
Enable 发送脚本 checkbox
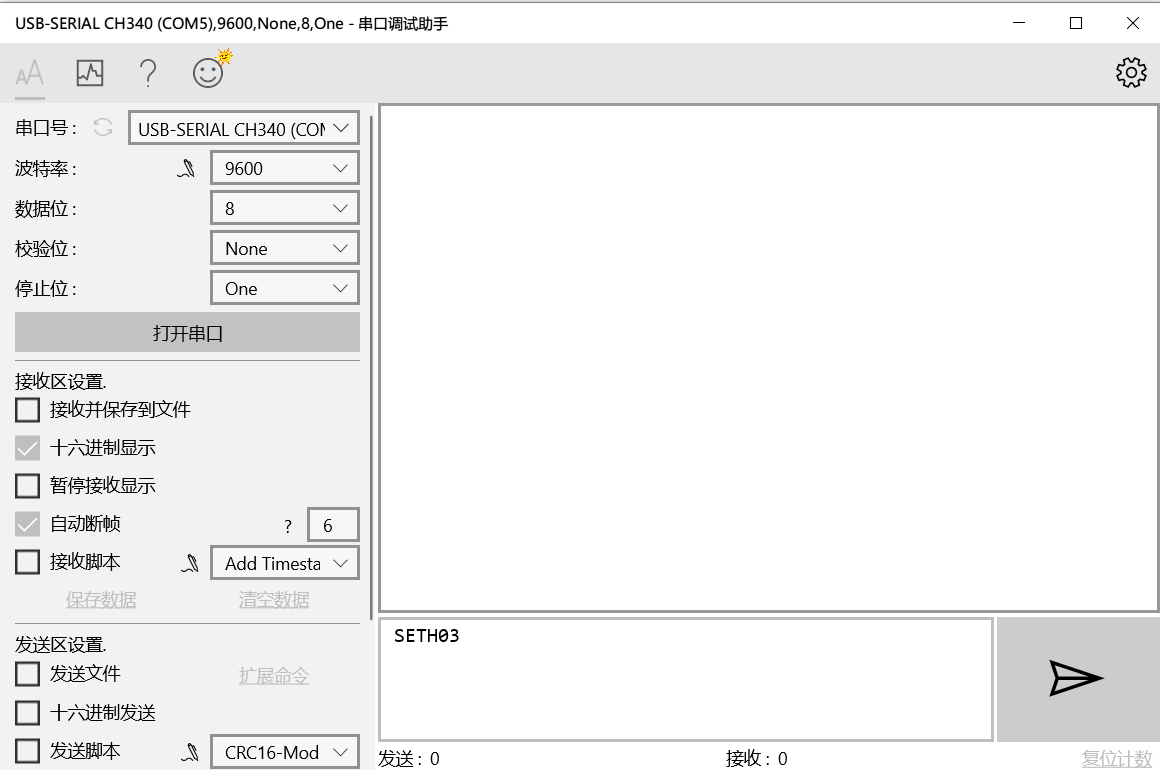27,751
